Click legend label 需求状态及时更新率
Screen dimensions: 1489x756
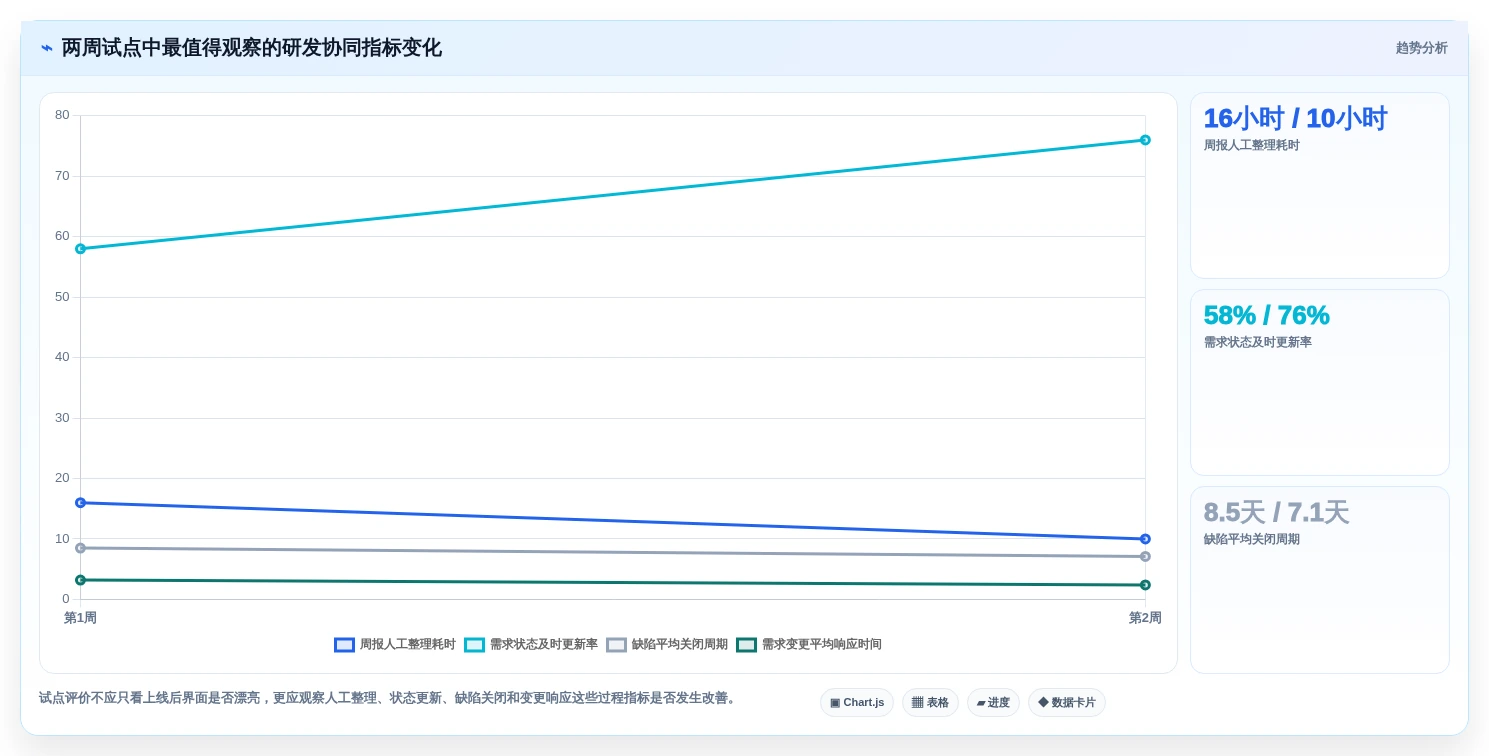[x=544, y=645]
